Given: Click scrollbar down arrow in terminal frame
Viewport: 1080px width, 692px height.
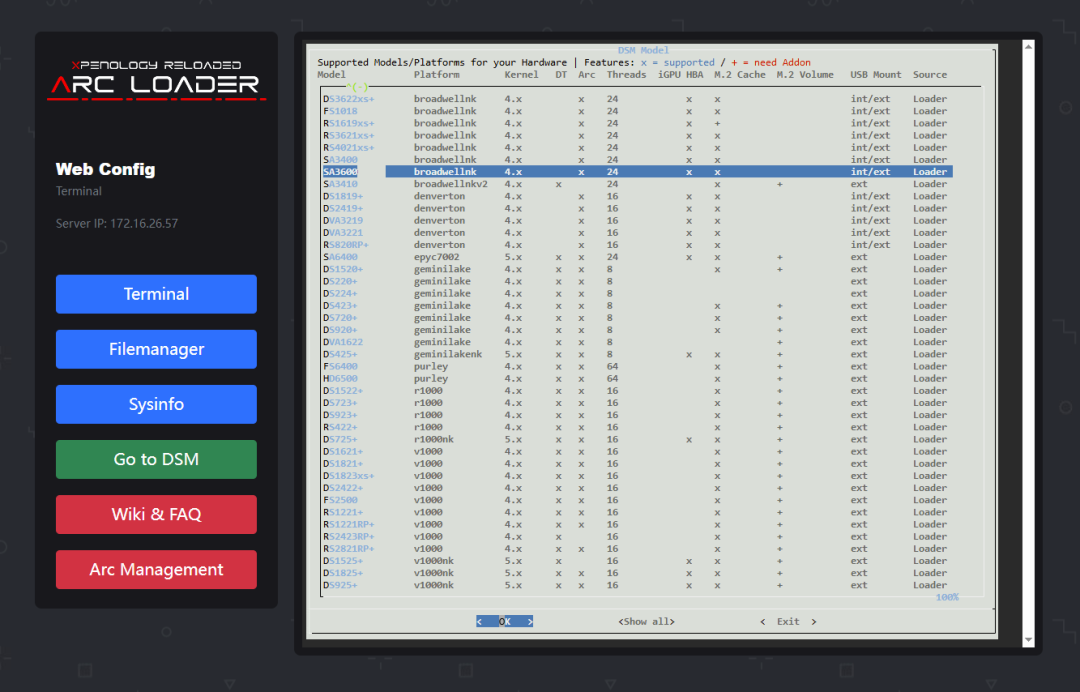Looking at the screenshot, I should coord(1028,640).
